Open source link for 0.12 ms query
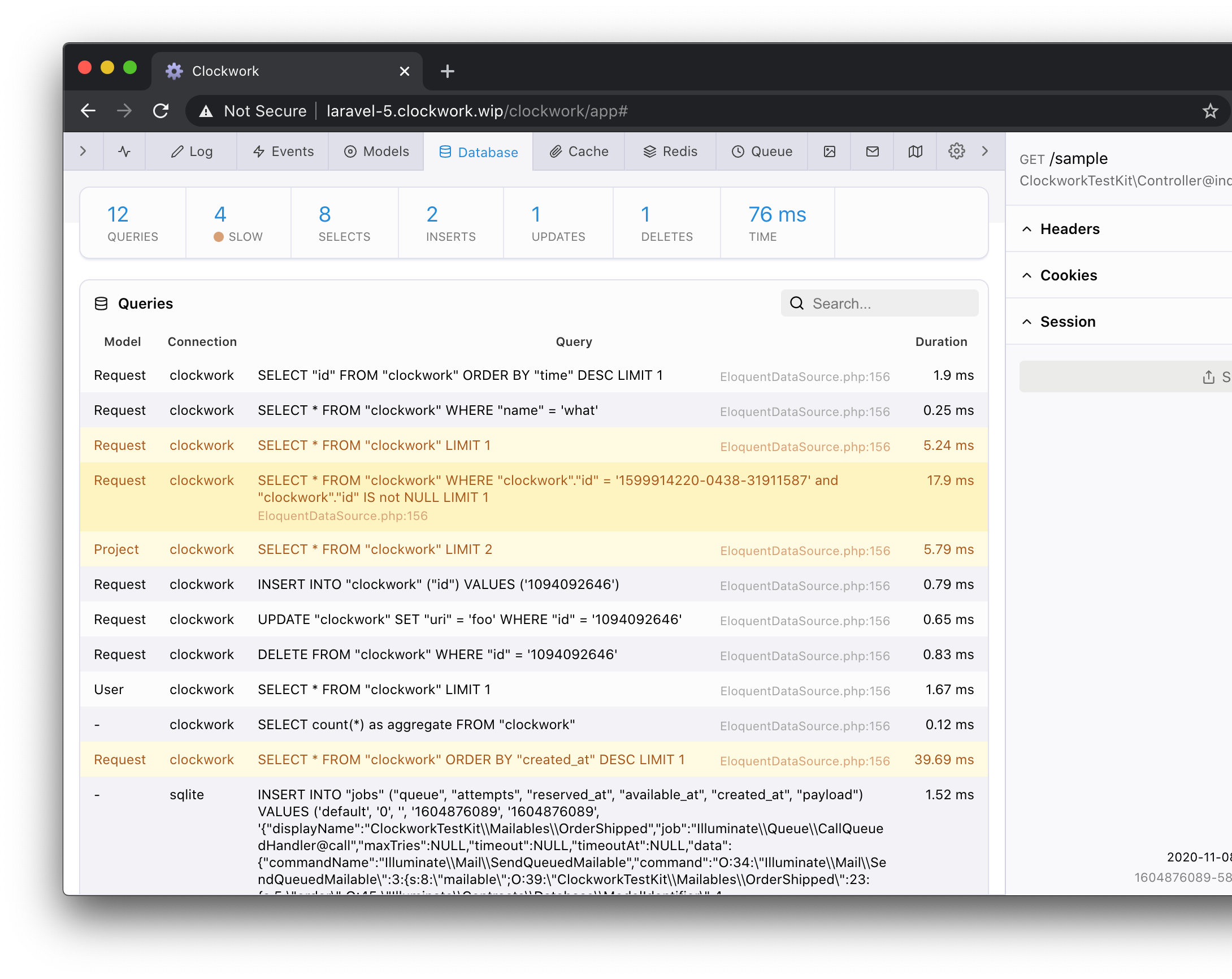Screen dimensions: 1232x979 (805, 726)
